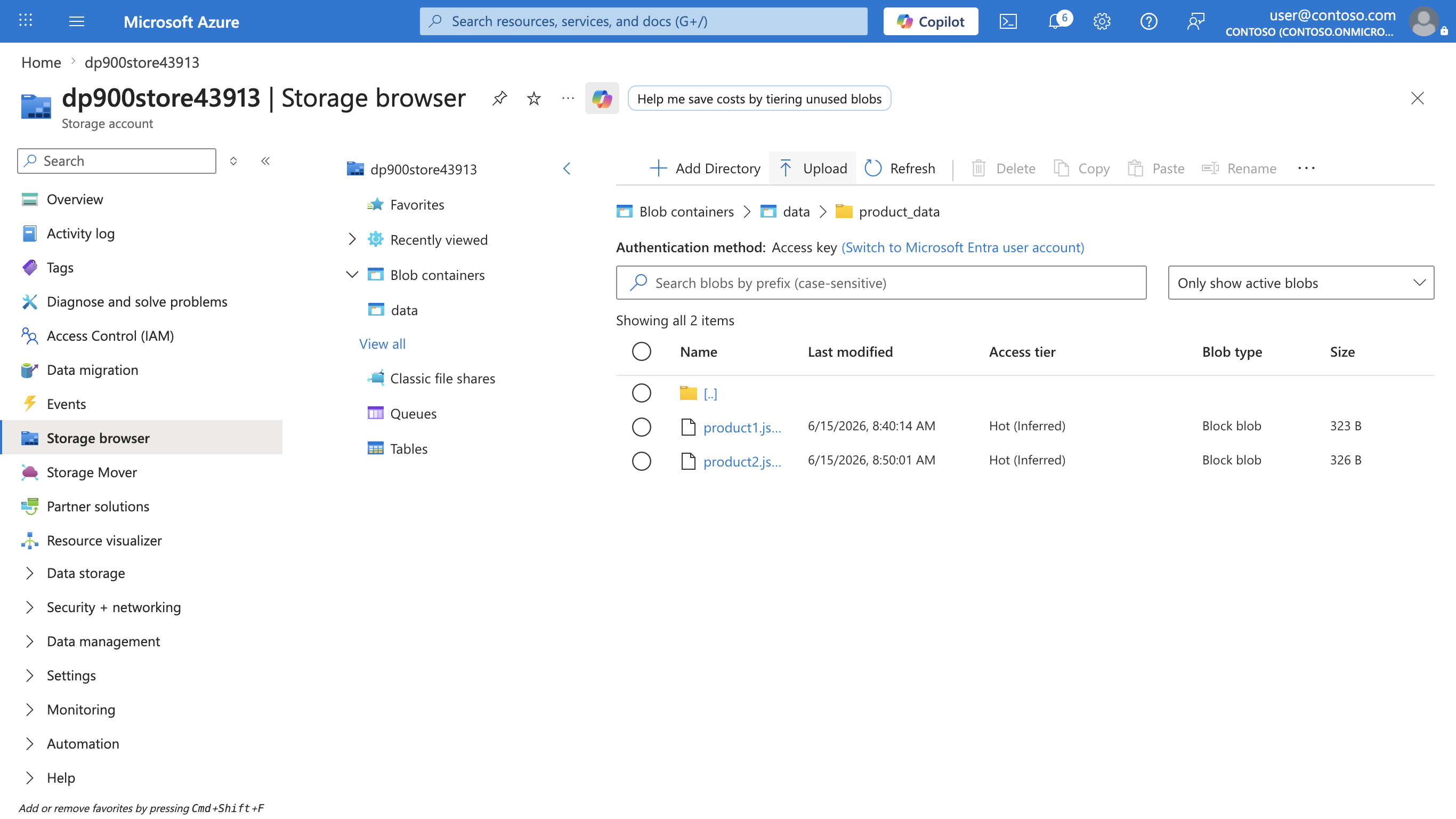
Task: Click the Paste toolbar button
Action: click(1156, 168)
